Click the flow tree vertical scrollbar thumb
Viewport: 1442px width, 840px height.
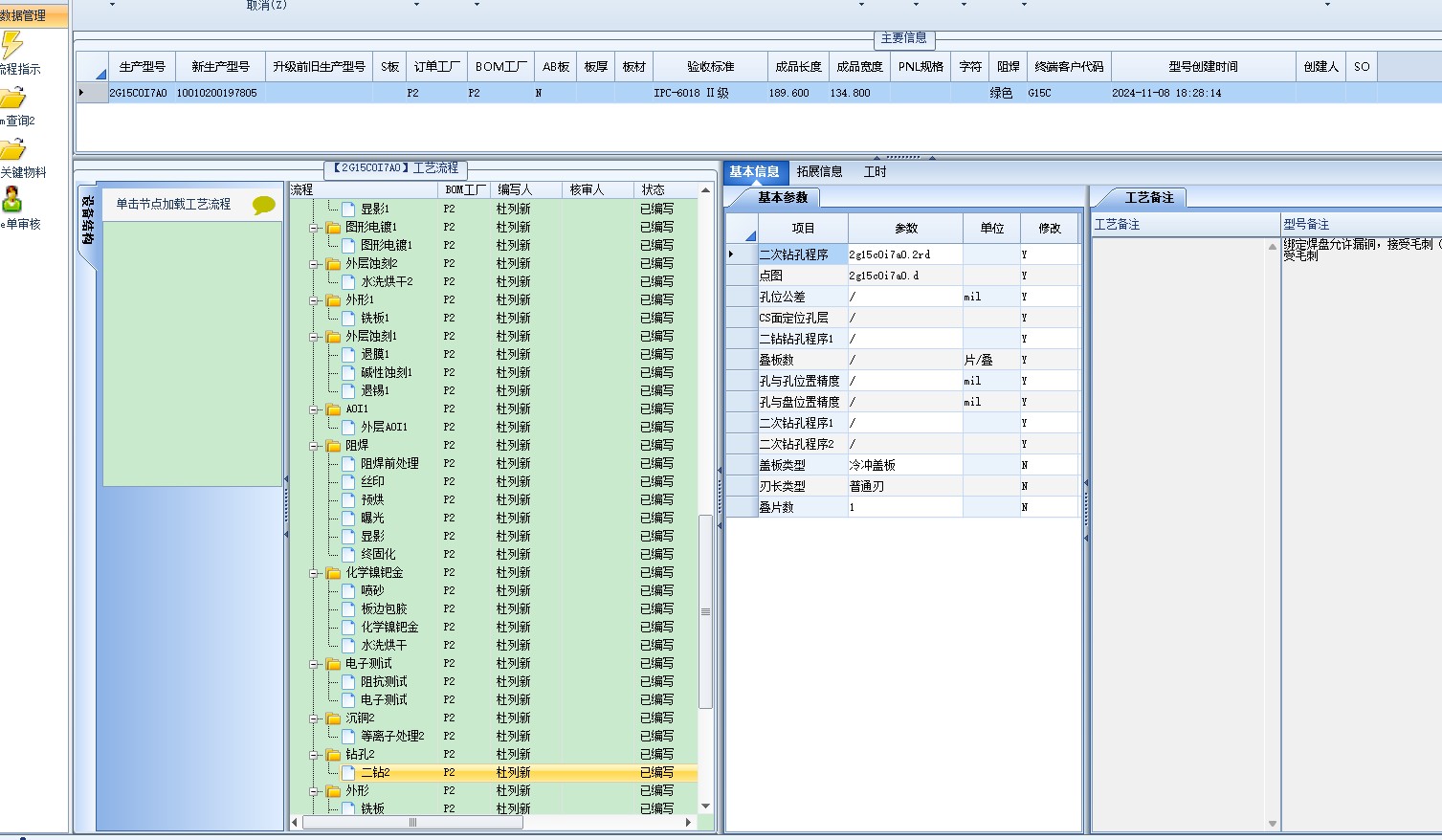[x=705, y=611]
